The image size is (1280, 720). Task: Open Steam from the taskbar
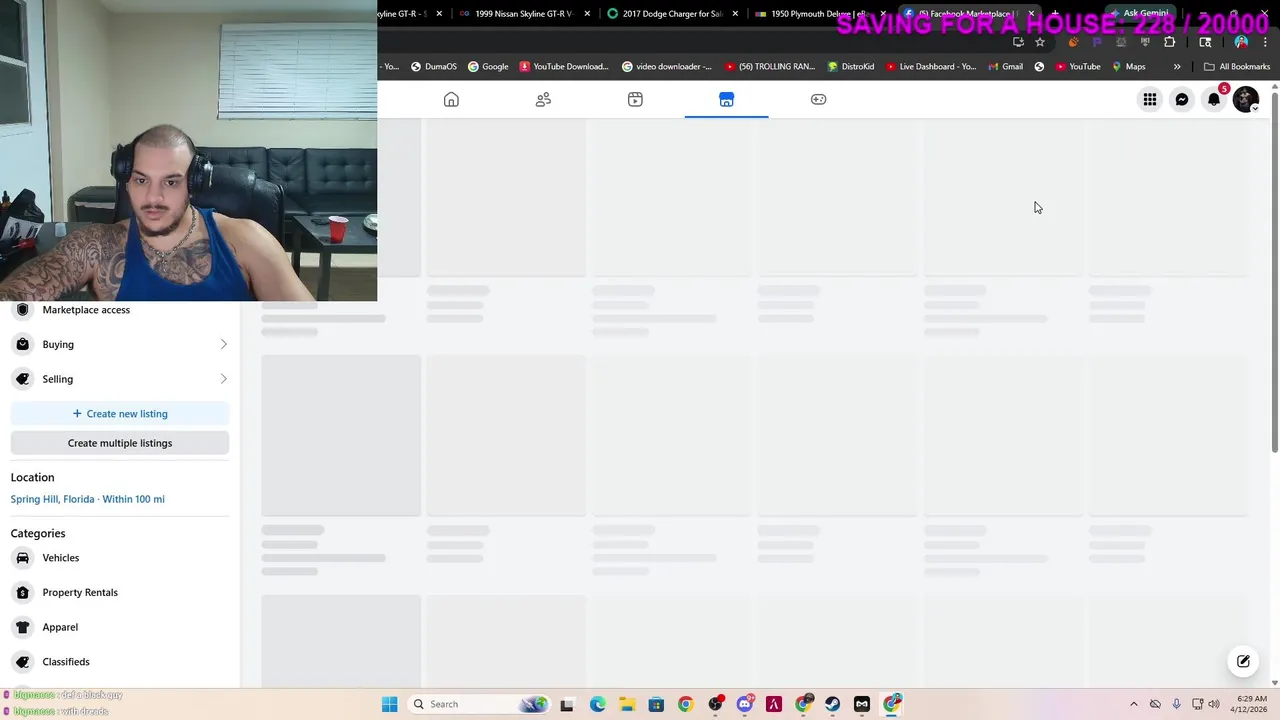(833, 704)
